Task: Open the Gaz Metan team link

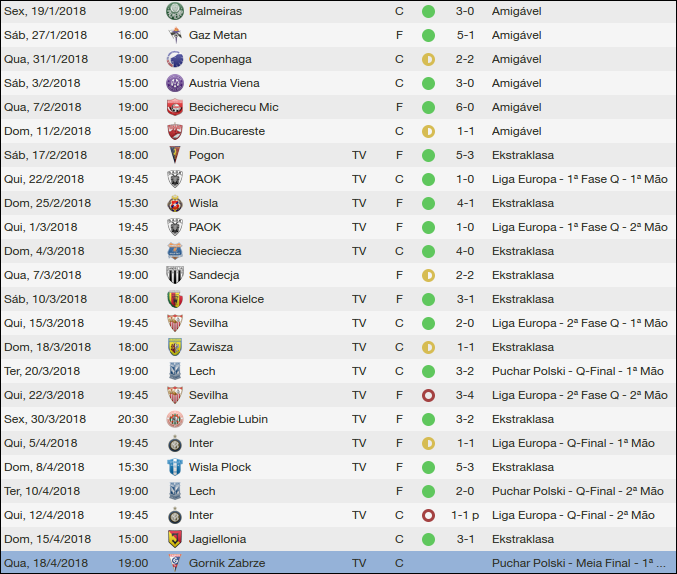Action: 217,35
